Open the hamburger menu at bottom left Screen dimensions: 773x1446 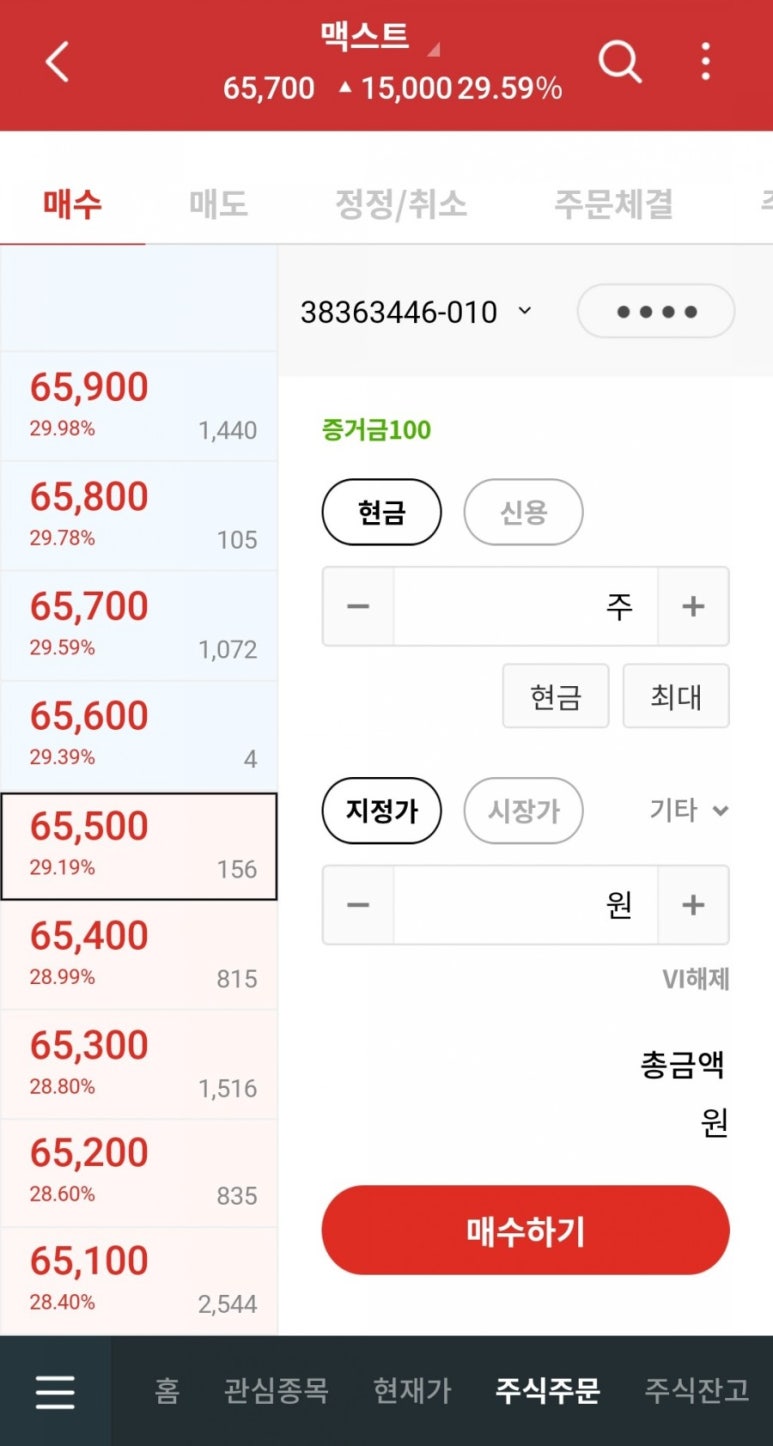point(55,1391)
